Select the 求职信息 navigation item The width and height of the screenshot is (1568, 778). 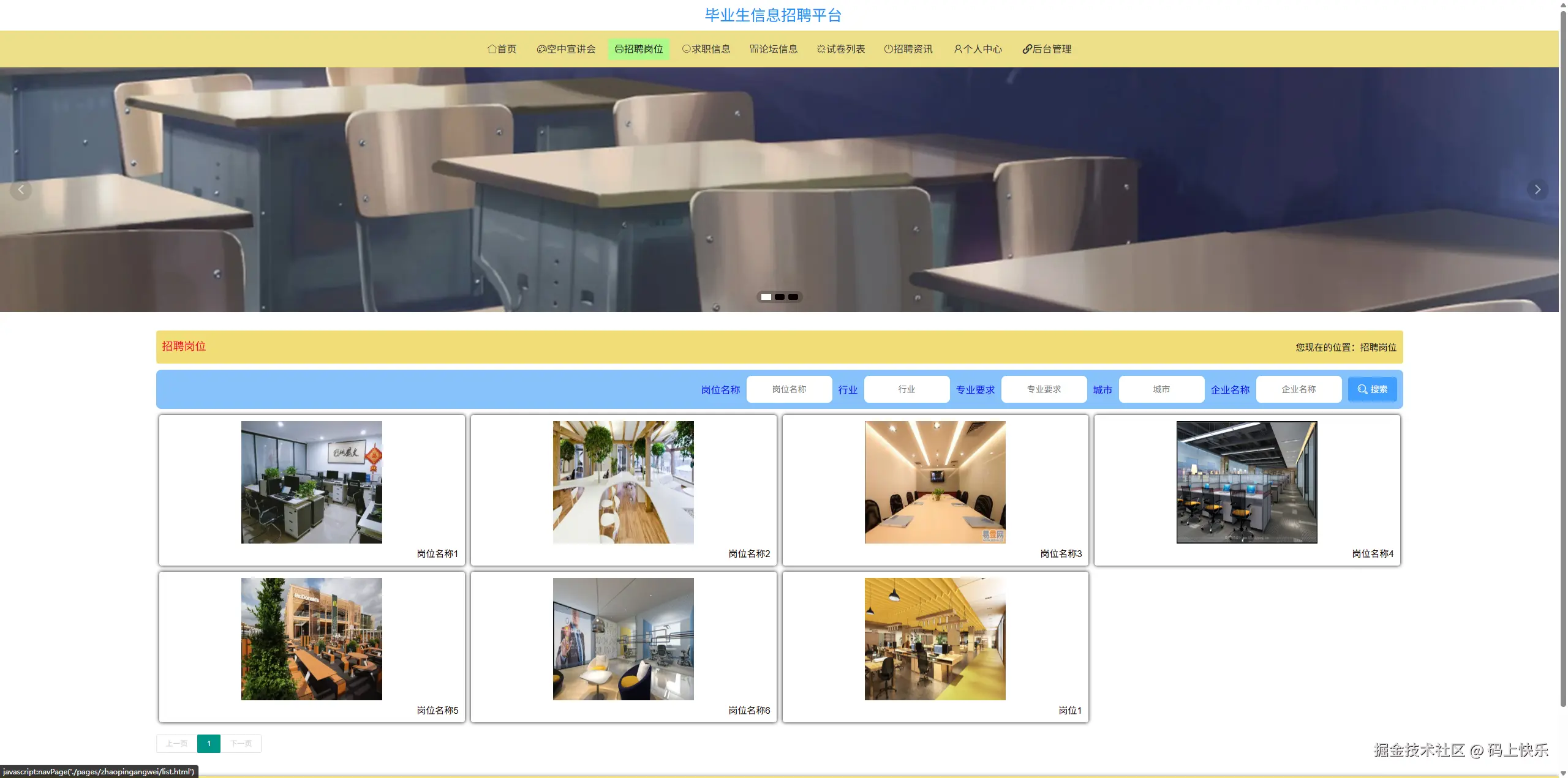pos(706,49)
